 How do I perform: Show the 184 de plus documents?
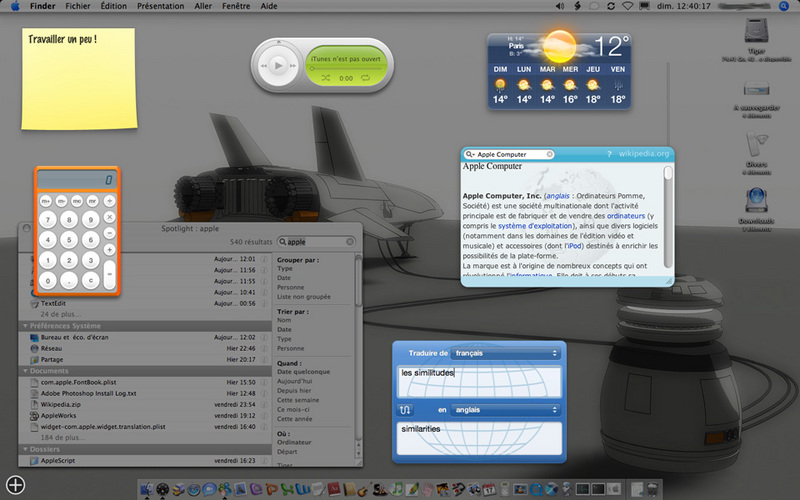[x=63, y=438]
